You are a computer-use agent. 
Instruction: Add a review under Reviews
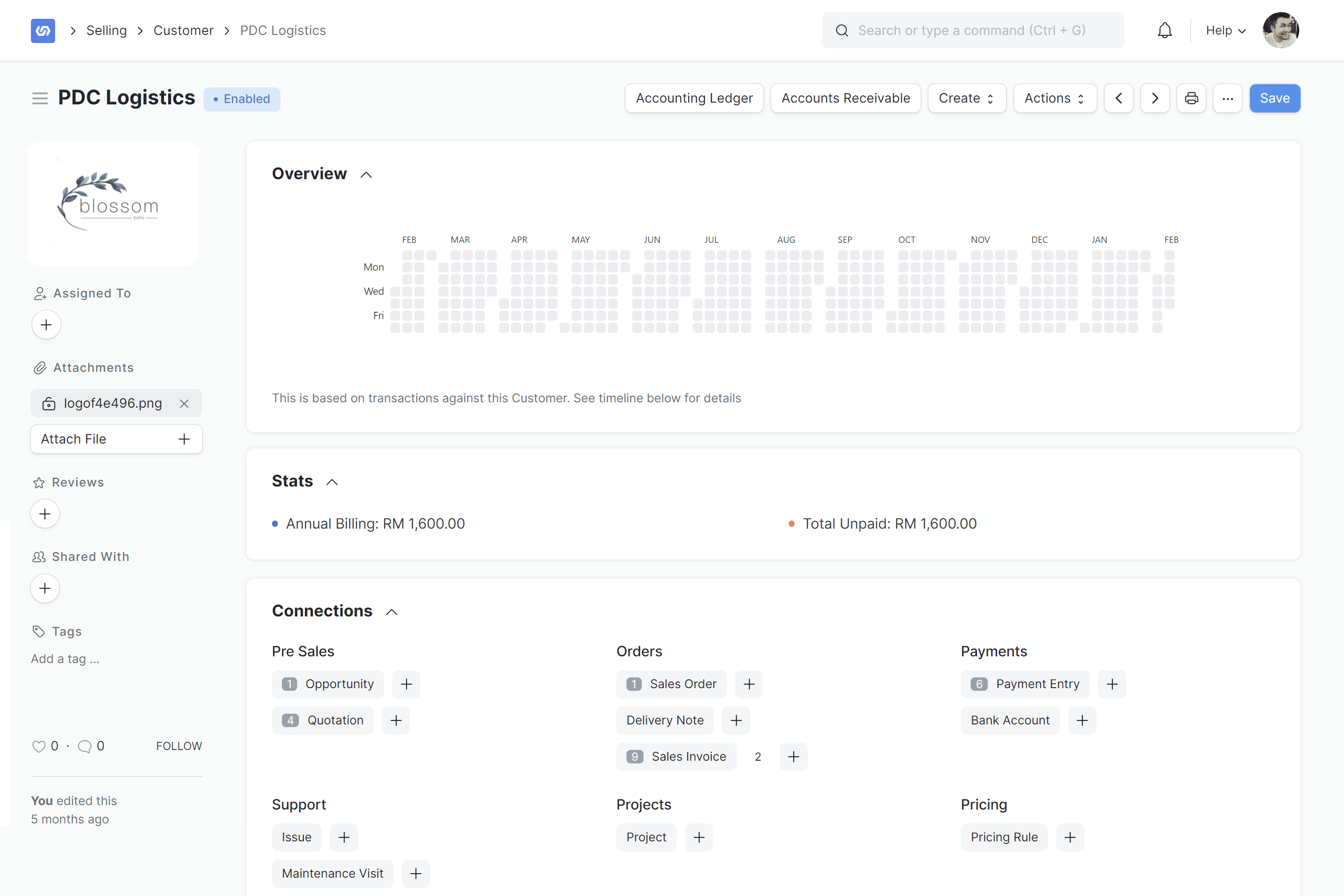[45, 514]
